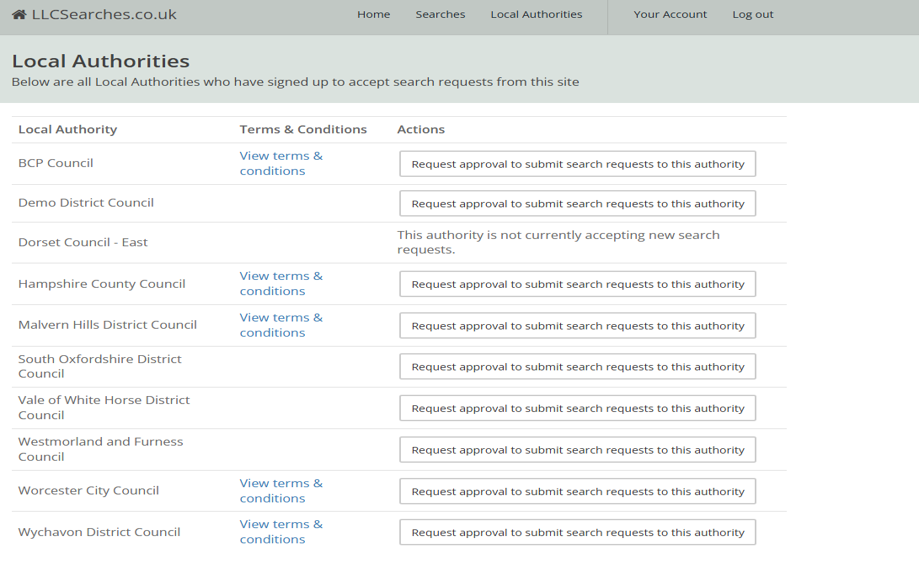Select the Malvern Hills District Council name cell

click(x=107, y=325)
